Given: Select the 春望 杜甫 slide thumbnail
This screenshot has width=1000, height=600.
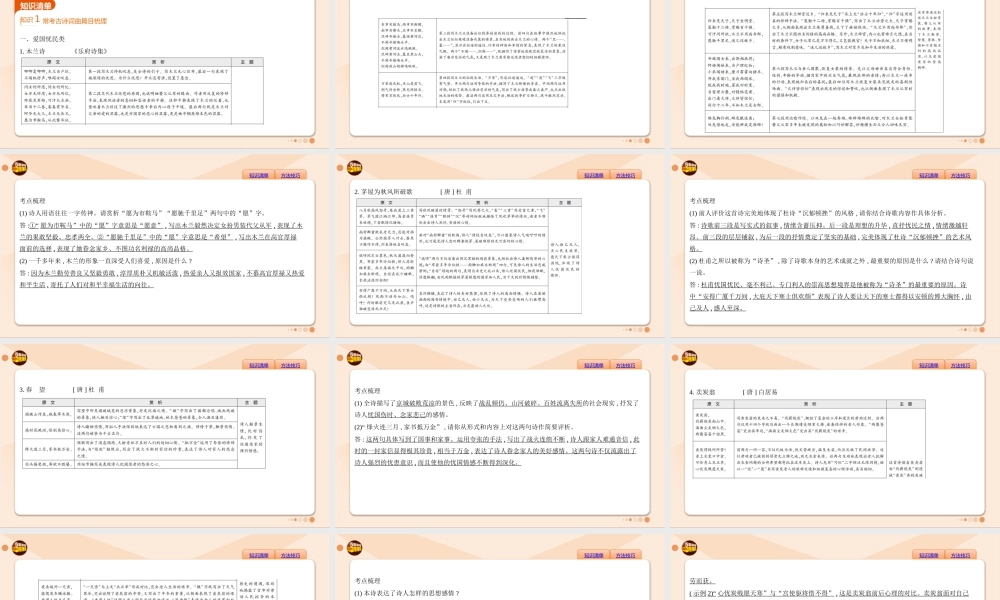Looking at the screenshot, I should [165, 450].
